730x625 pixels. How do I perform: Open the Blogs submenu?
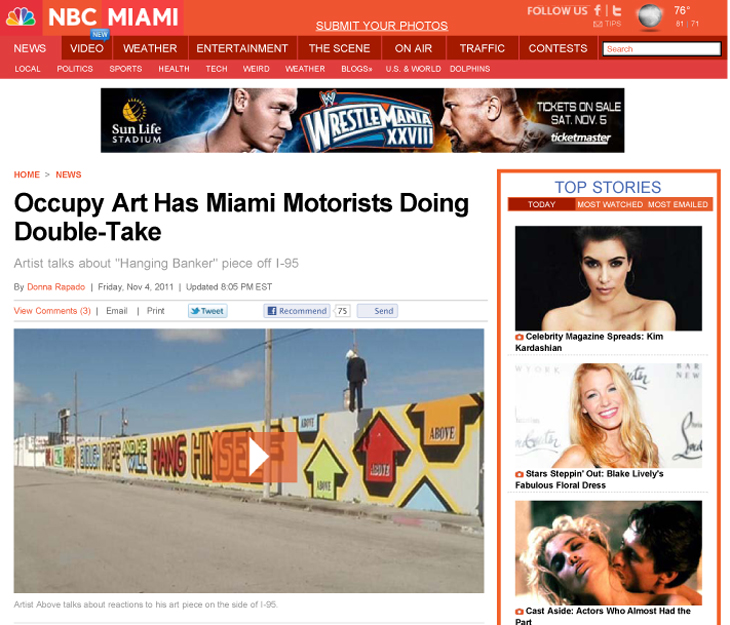357,69
